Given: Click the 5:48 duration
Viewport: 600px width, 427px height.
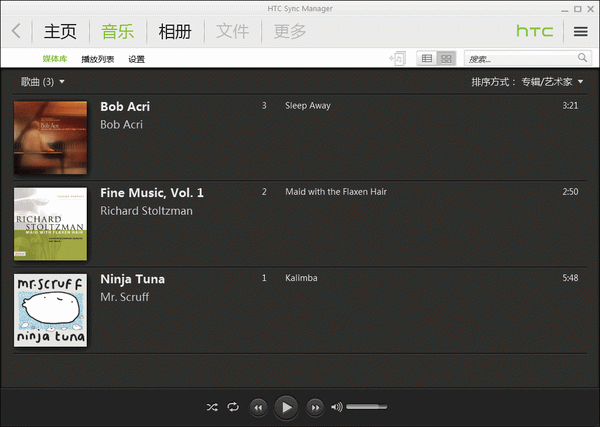Looking at the screenshot, I should (570, 278).
